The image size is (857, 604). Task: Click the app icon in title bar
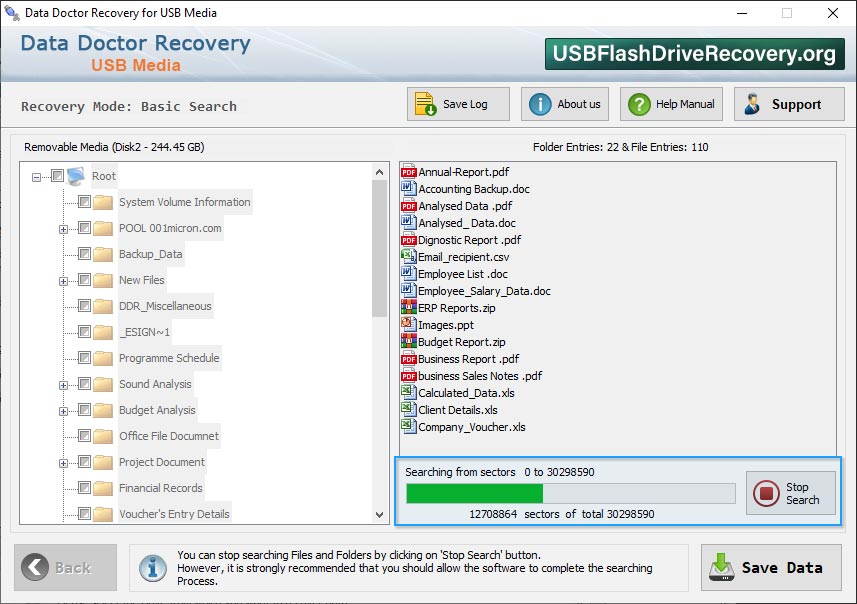(x=12, y=12)
